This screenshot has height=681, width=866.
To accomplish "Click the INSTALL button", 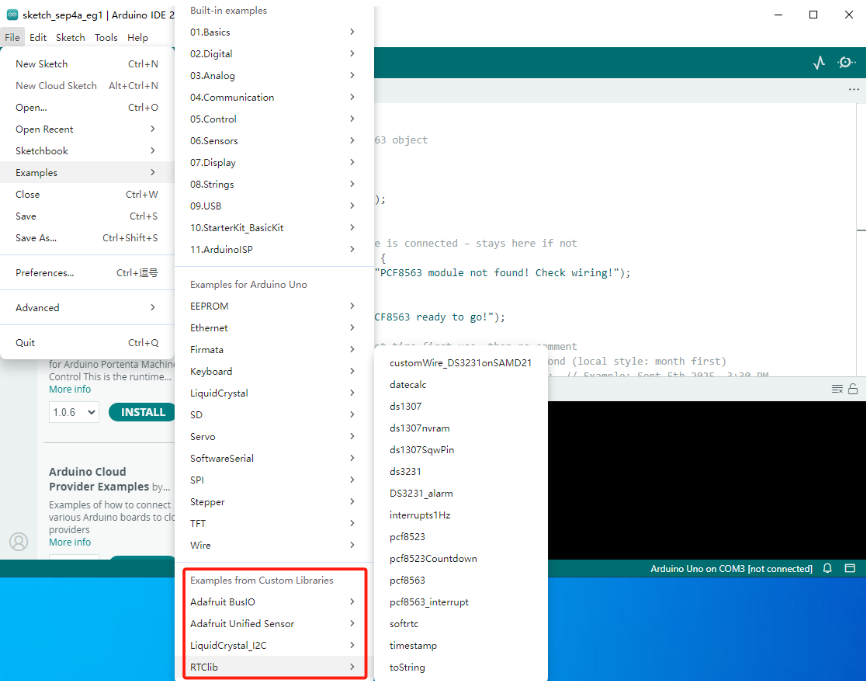I will (143, 412).
